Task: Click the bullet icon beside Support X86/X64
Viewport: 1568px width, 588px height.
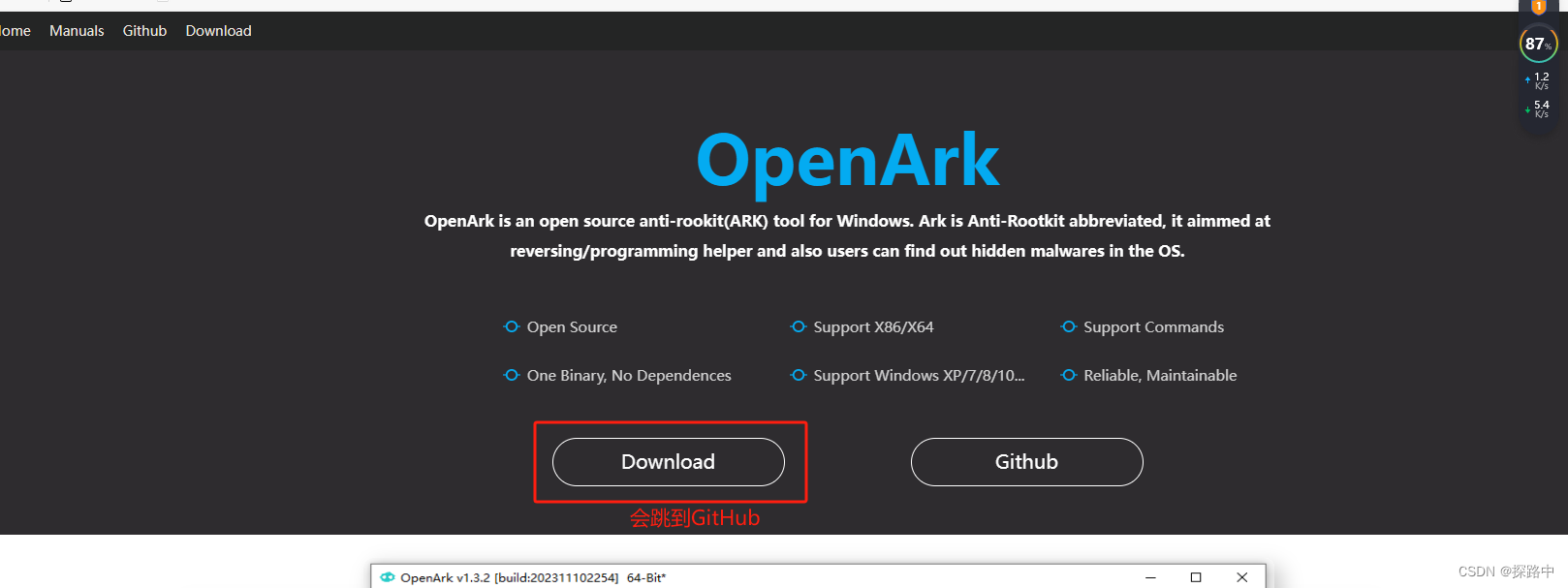Action: tap(799, 326)
